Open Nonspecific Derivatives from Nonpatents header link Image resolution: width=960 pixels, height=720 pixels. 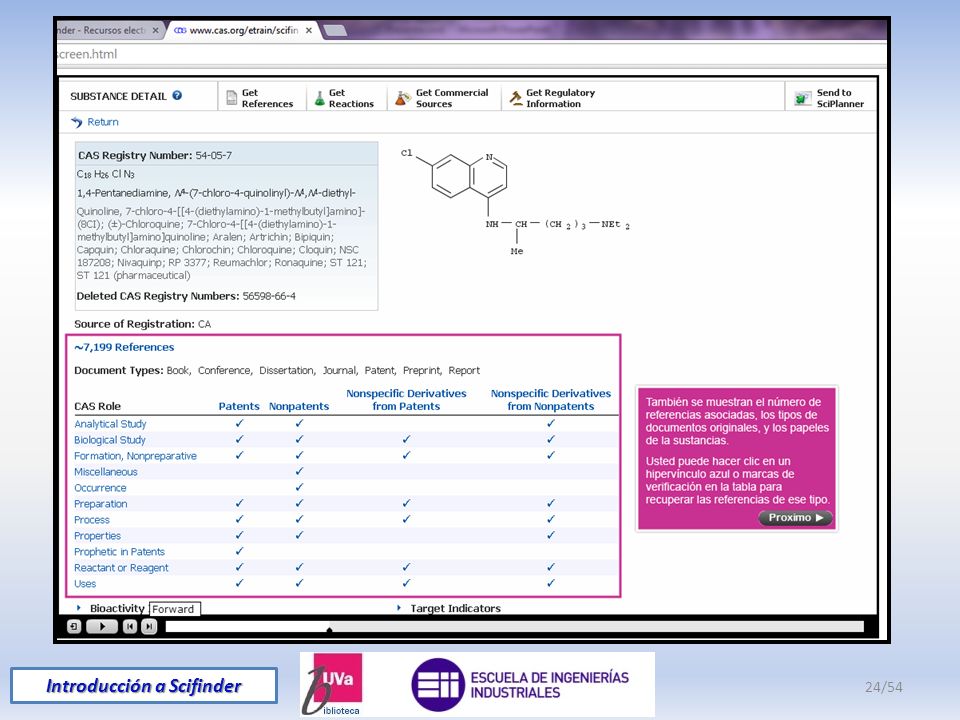coord(551,400)
